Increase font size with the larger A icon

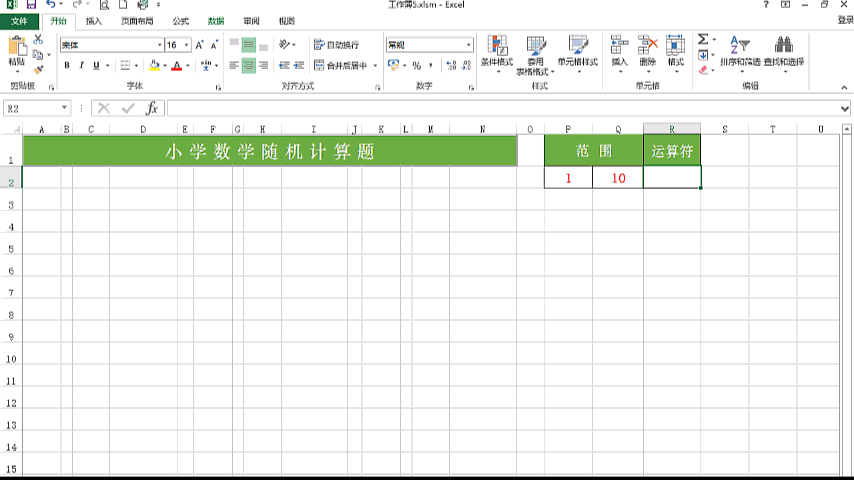[x=199, y=45]
